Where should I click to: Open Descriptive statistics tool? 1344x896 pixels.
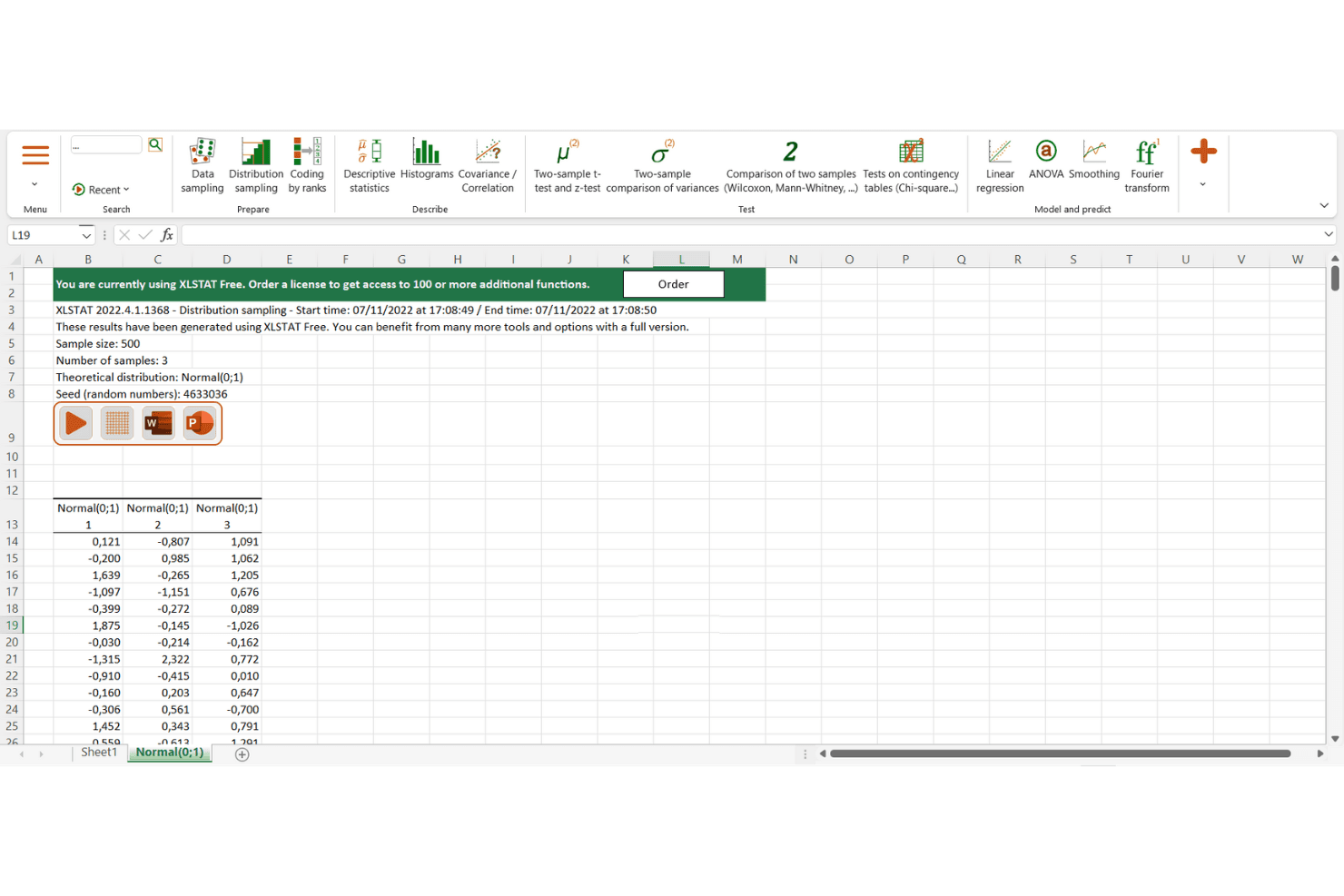point(370,165)
